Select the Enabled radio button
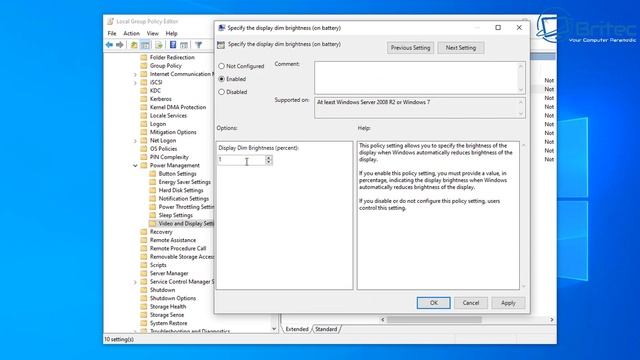Viewport: 640px width, 360px height. point(221,79)
